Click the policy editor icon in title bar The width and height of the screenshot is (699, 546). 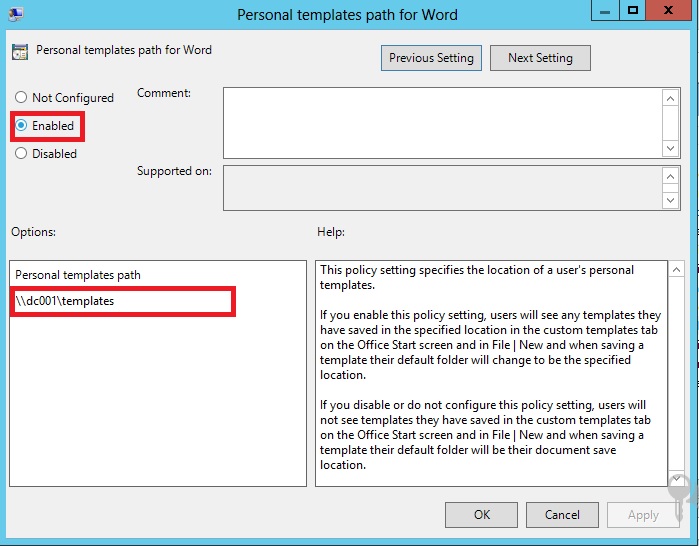click(x=16, y=14)
